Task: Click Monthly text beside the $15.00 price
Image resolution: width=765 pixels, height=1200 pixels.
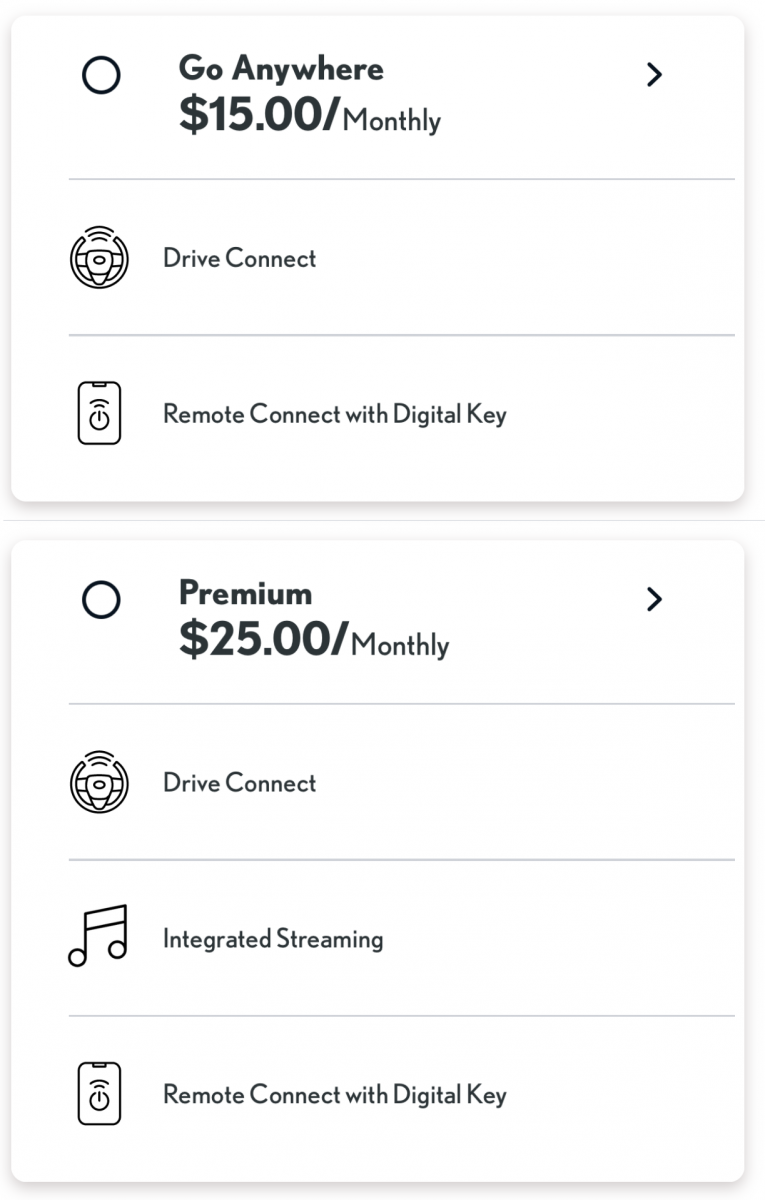Action: 392,121
